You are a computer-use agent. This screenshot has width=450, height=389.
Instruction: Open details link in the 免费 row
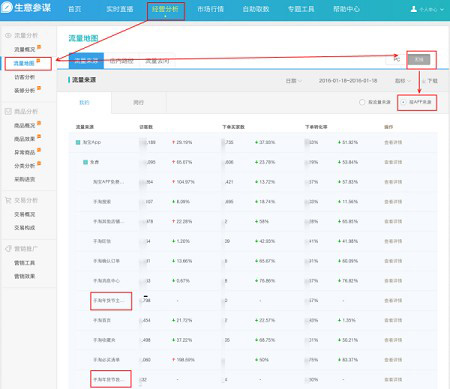point(393,162)
